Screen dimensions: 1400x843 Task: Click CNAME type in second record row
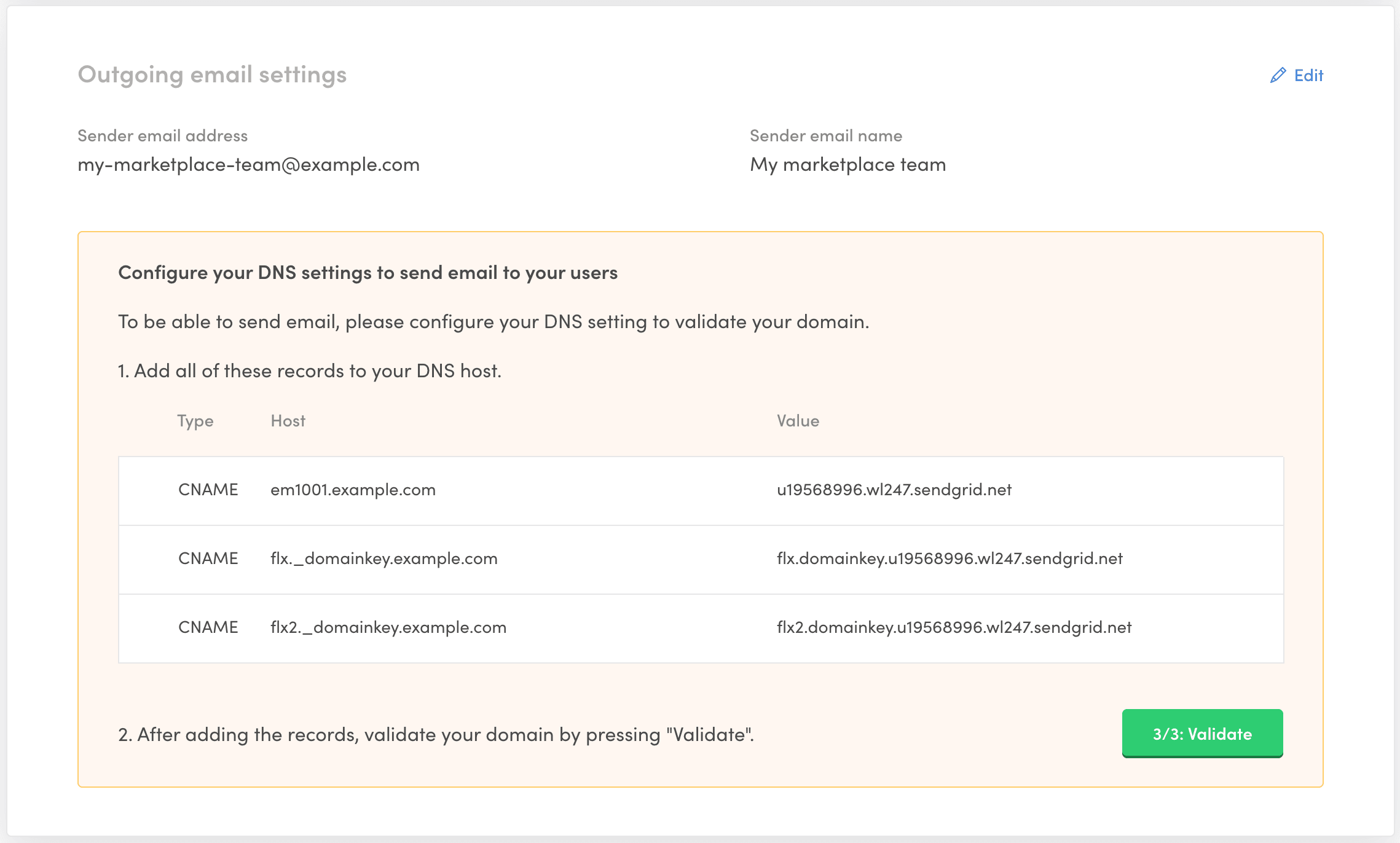point(208,559)
